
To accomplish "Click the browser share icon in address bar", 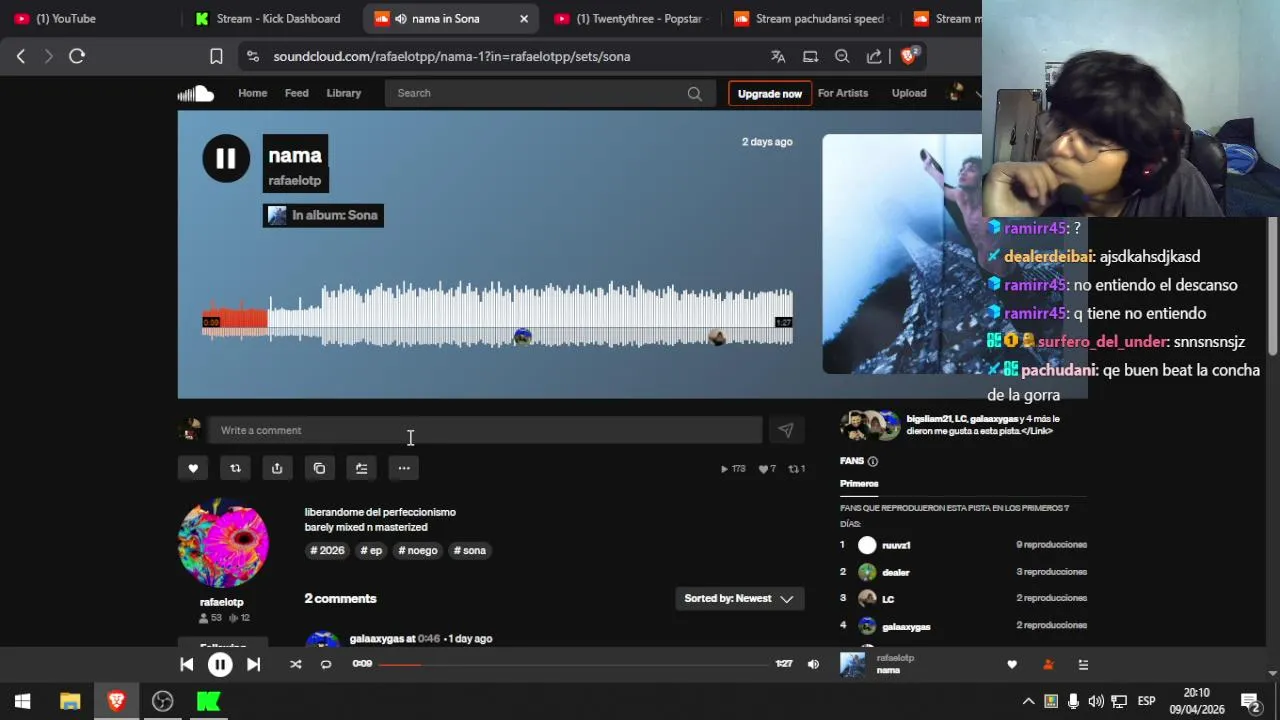I will pos(874,56).
